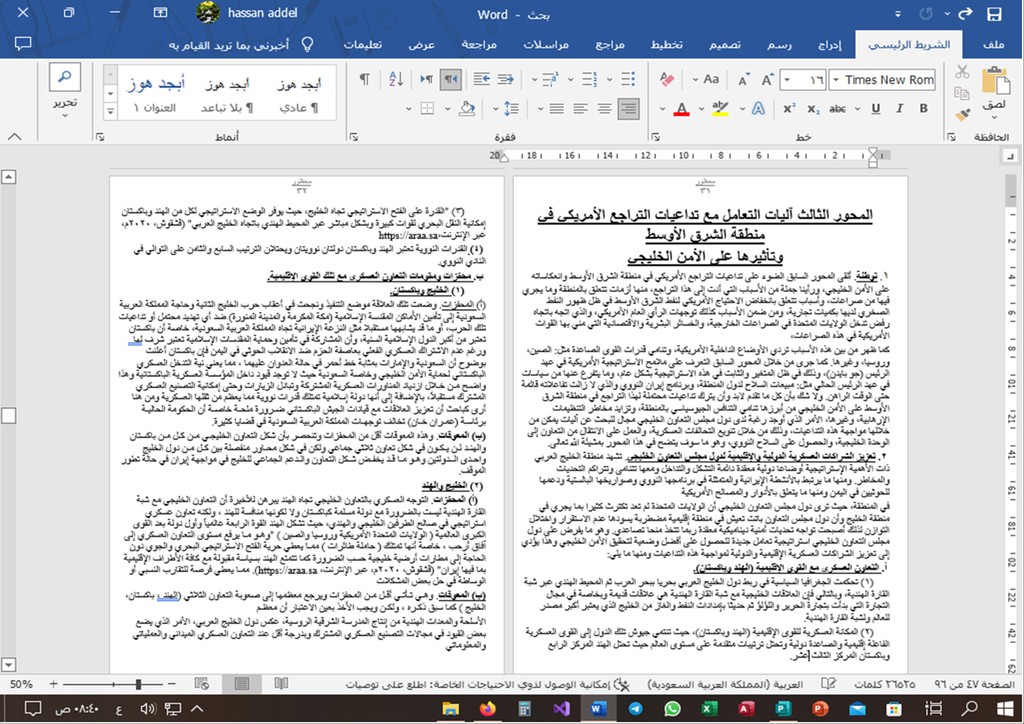Open the bullets dropdown arrow
Viewport: 1024px width, 724px height.
(x=610, y=80)
